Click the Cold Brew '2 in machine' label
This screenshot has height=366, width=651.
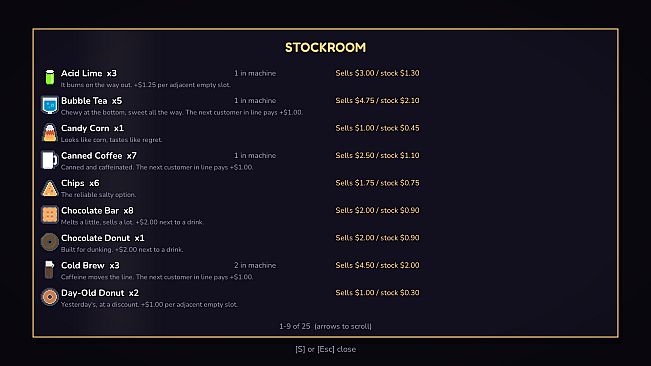255,265
